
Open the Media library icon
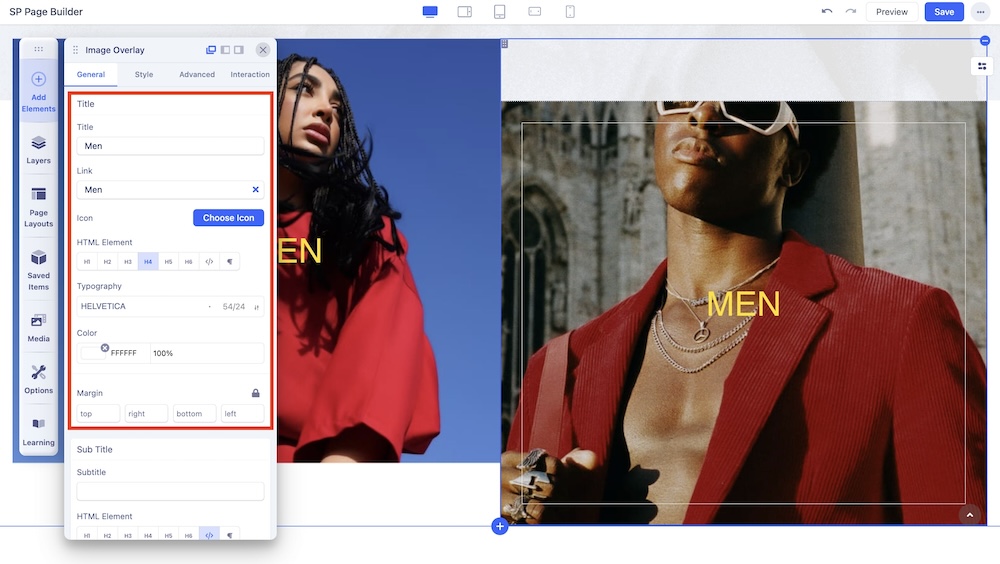pos(38,326)
